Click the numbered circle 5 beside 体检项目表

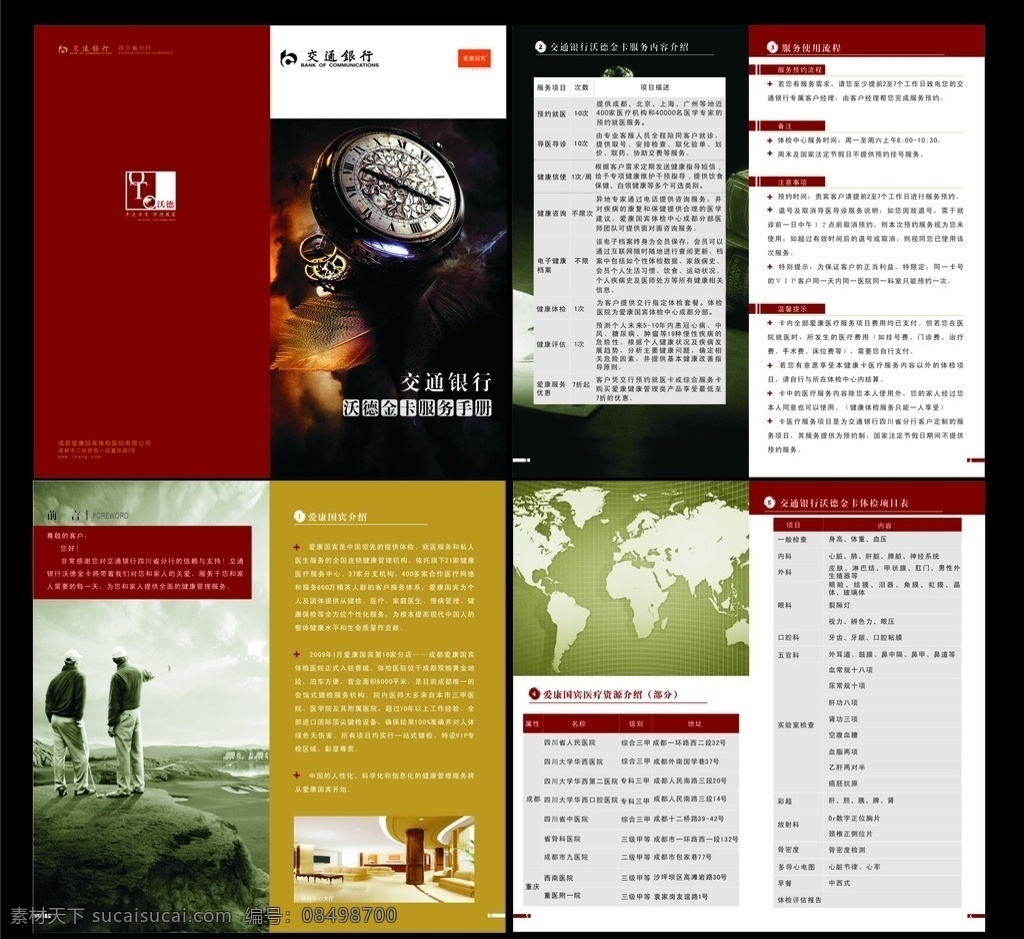769,502
